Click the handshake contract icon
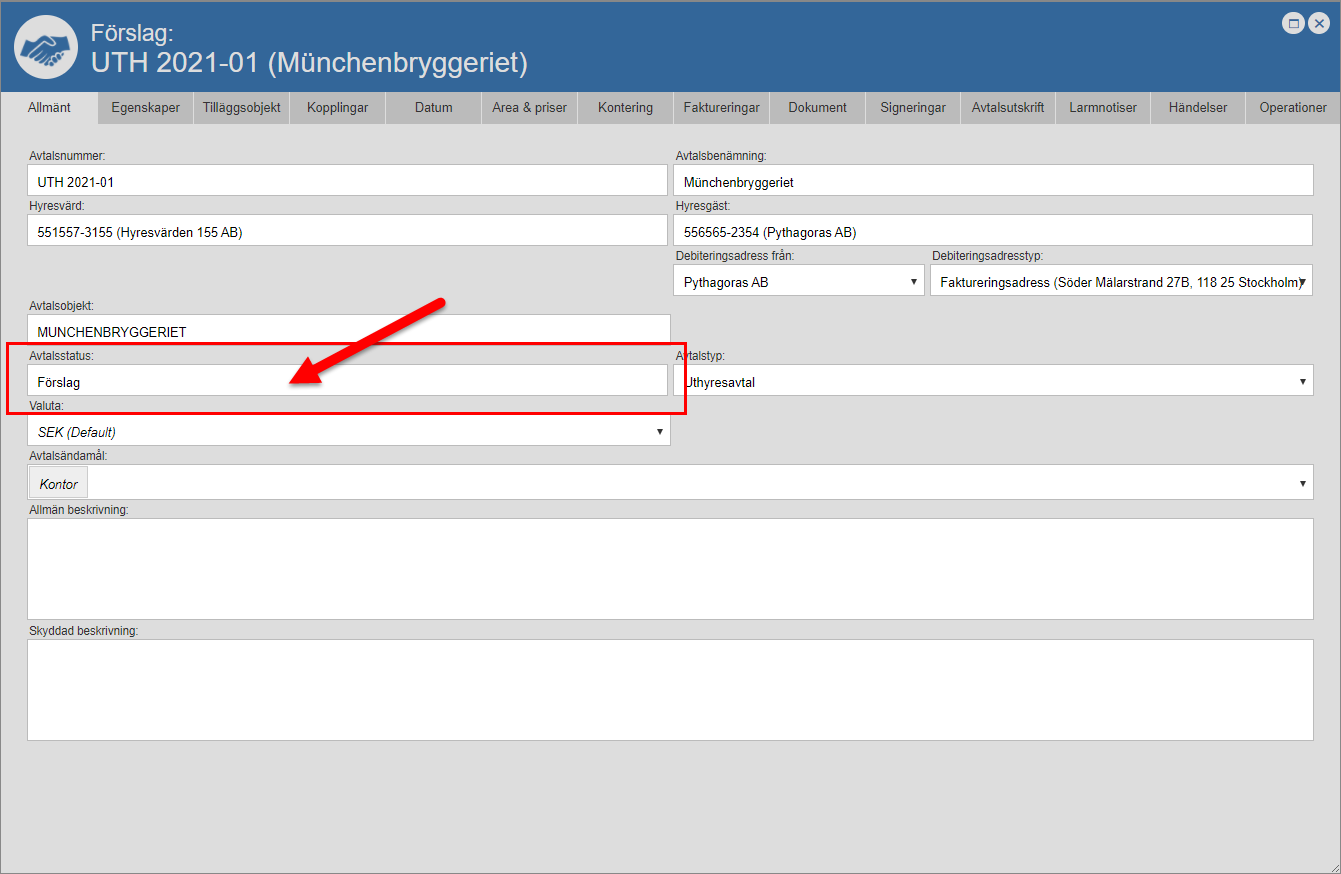This screenshot has height=874, width=1341. 46,47
